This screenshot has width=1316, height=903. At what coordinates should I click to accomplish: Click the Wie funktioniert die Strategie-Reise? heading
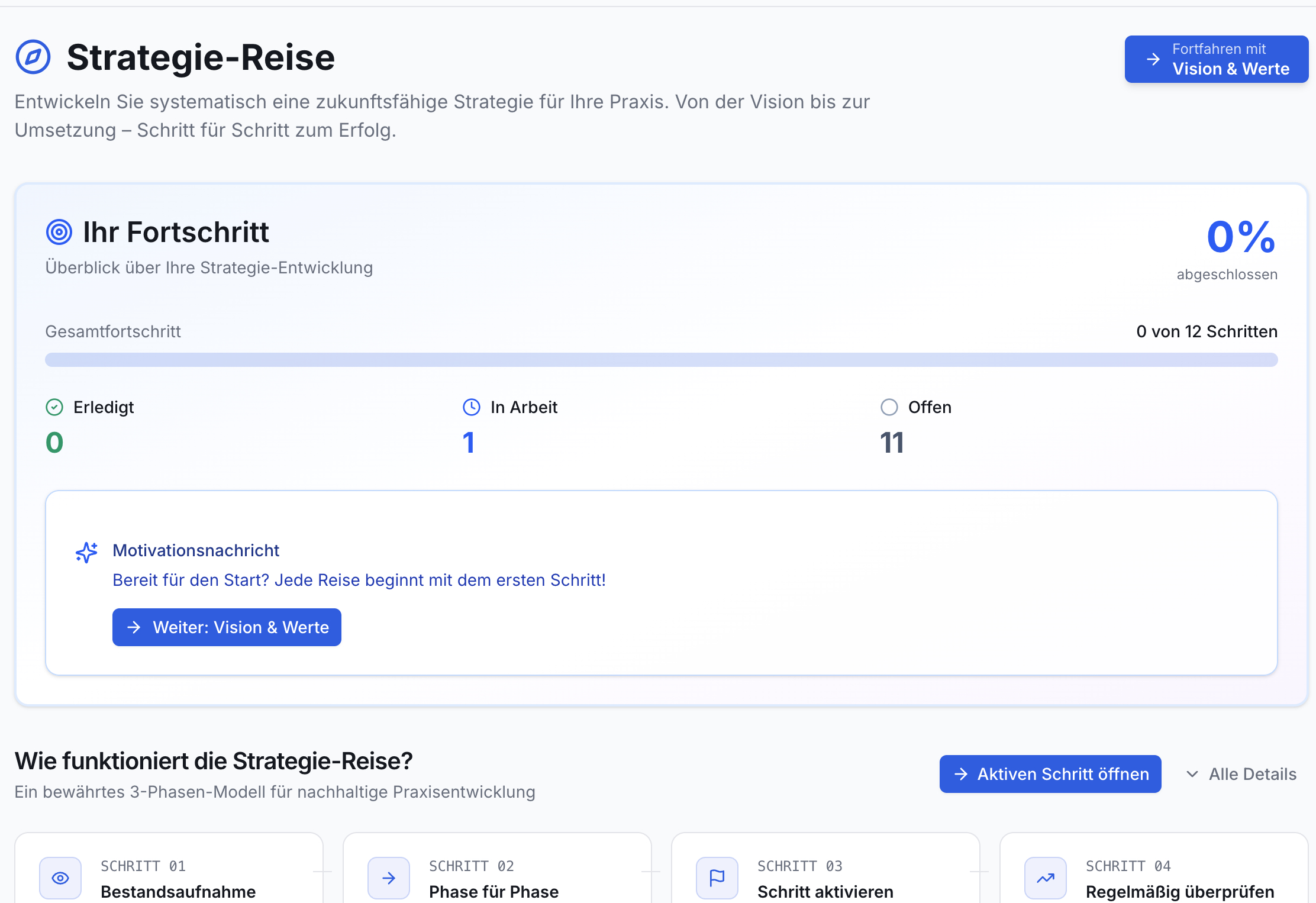(x=214, y=761)
